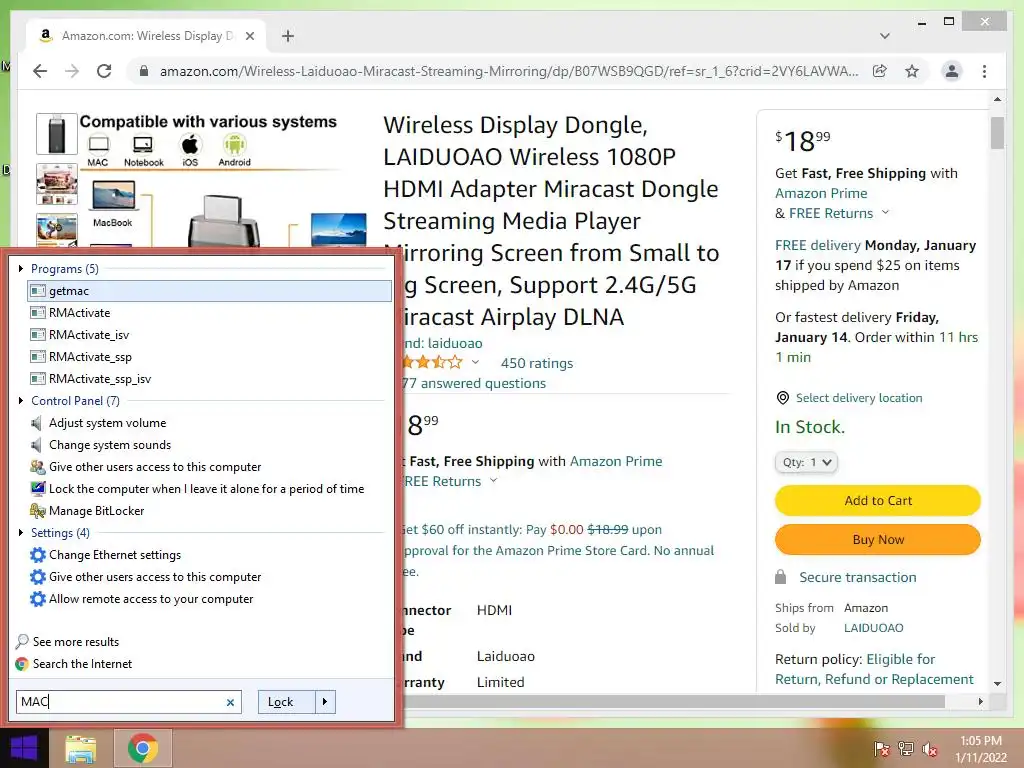The width and height of the screenshot is (1024, 768).
Task: Click the Chrome back arrow
Action: (40, 71)
